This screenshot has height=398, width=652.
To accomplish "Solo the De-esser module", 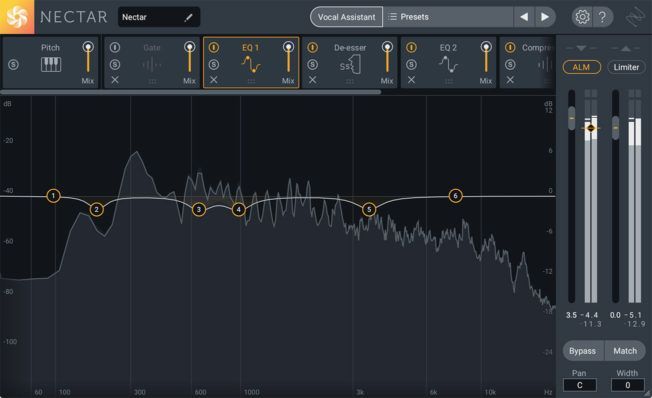I will [313, 65].
